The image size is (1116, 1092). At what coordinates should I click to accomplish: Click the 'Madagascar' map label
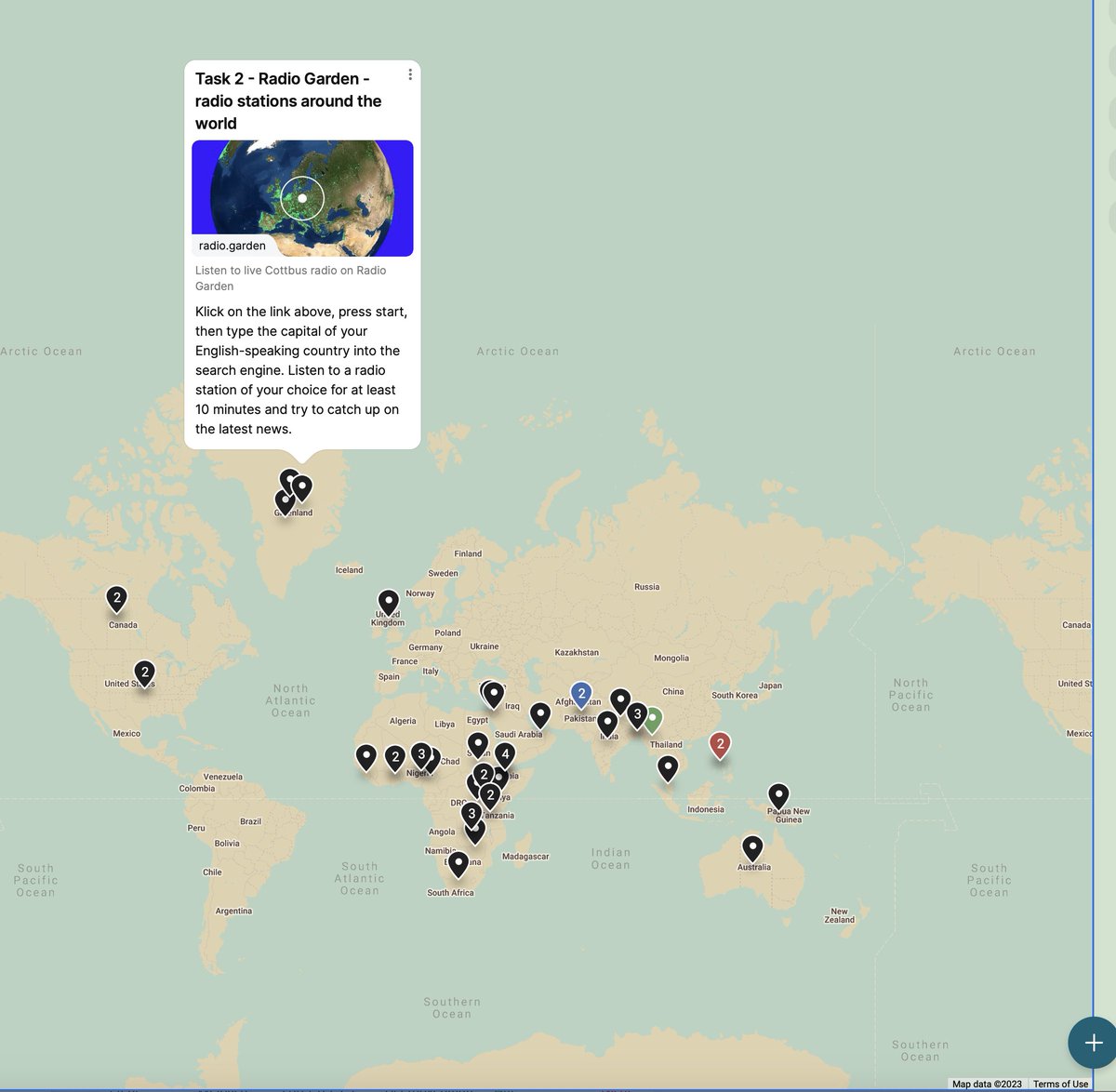pyautogui.click(x=525, y=857)
